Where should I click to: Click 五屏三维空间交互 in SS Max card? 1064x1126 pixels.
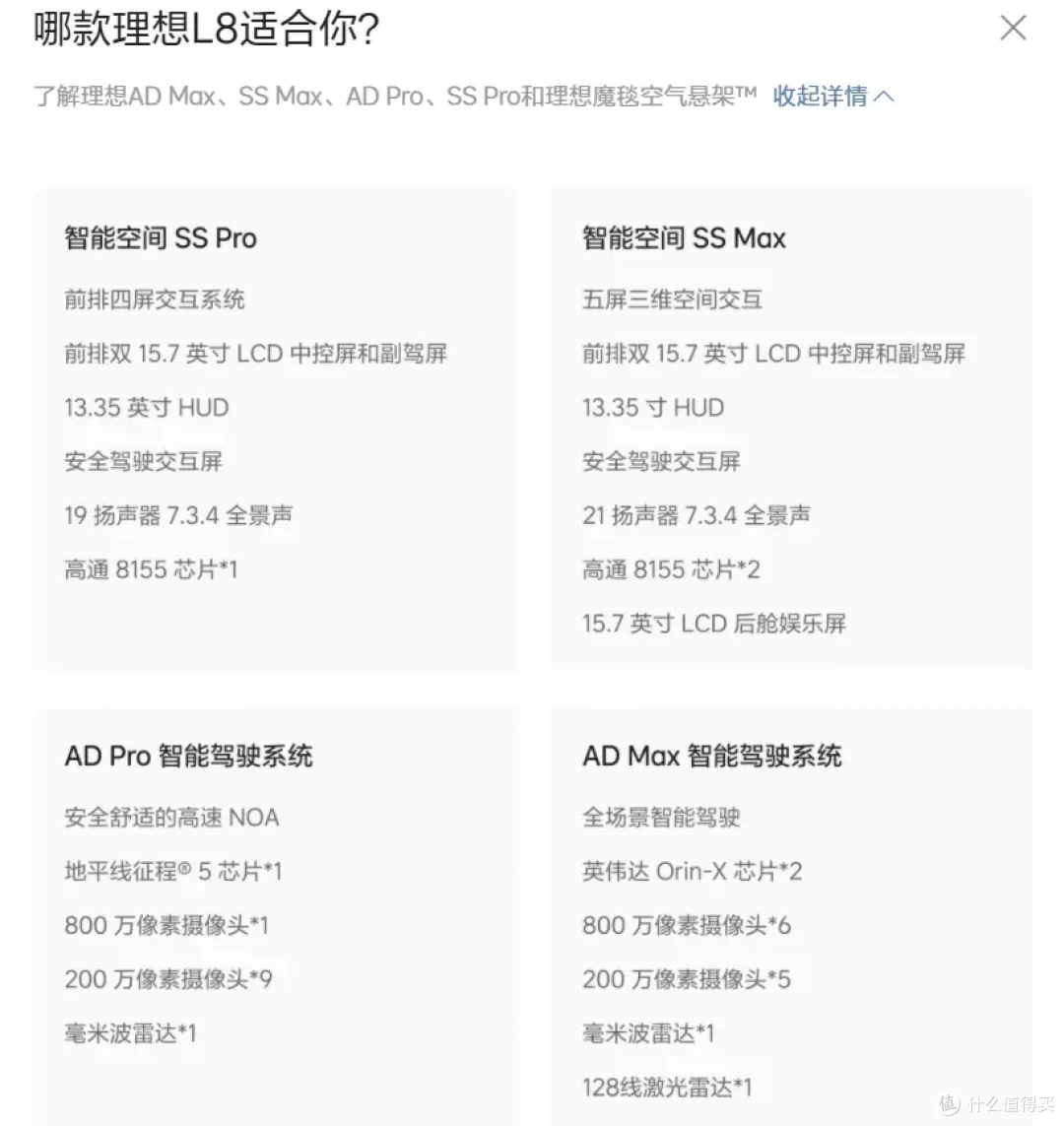coord(672,298)
